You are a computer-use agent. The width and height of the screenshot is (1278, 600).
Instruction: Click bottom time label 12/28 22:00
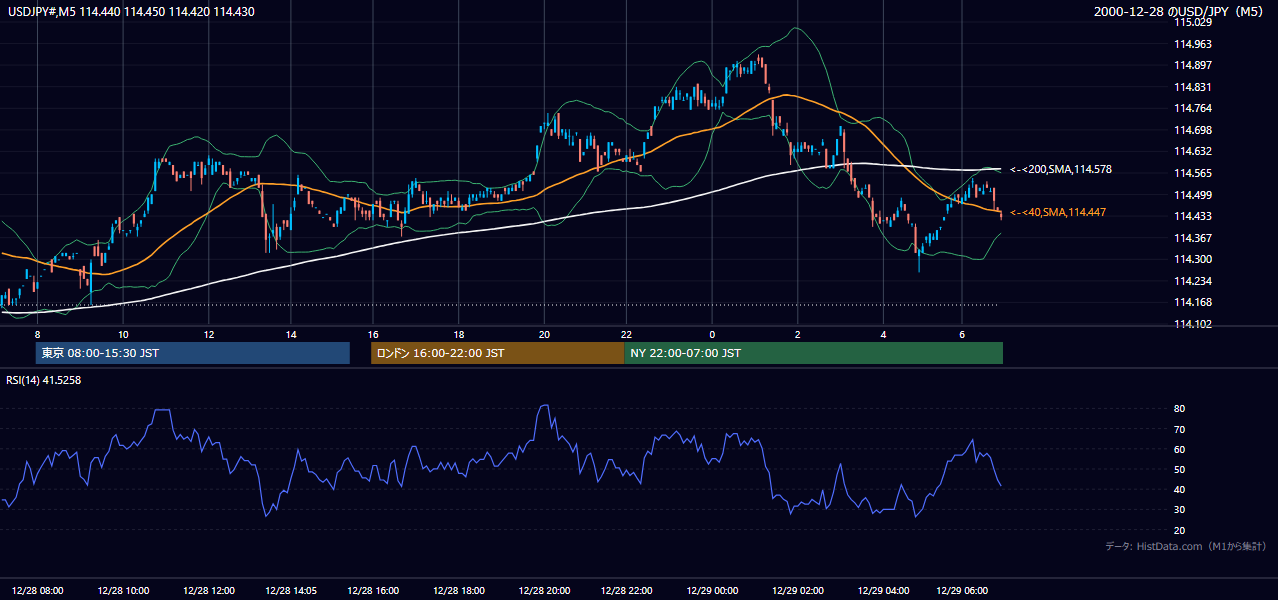pyautogui.click(x=628, y=591)
